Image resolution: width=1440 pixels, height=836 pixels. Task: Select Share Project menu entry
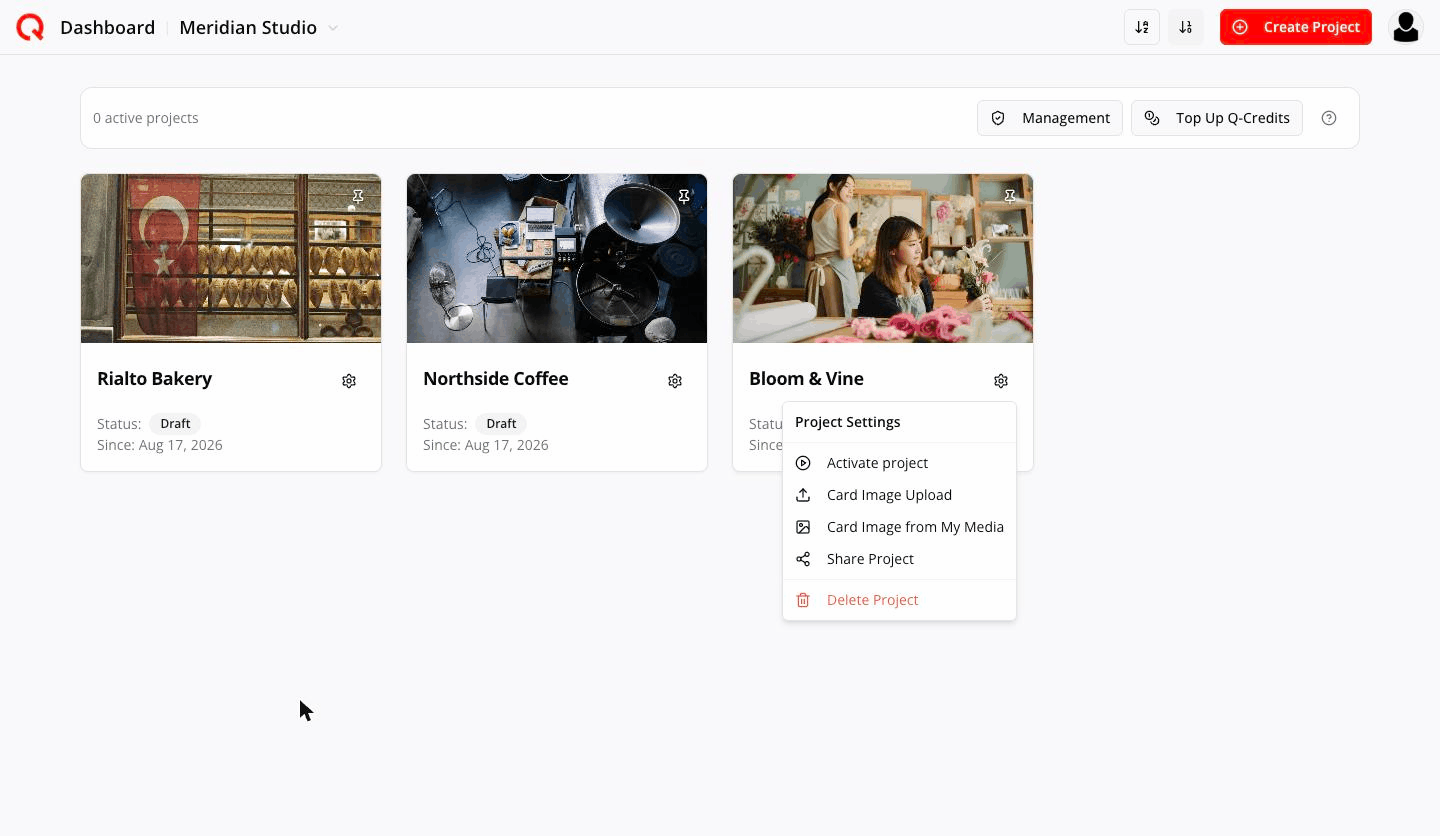tap(899, 559)
